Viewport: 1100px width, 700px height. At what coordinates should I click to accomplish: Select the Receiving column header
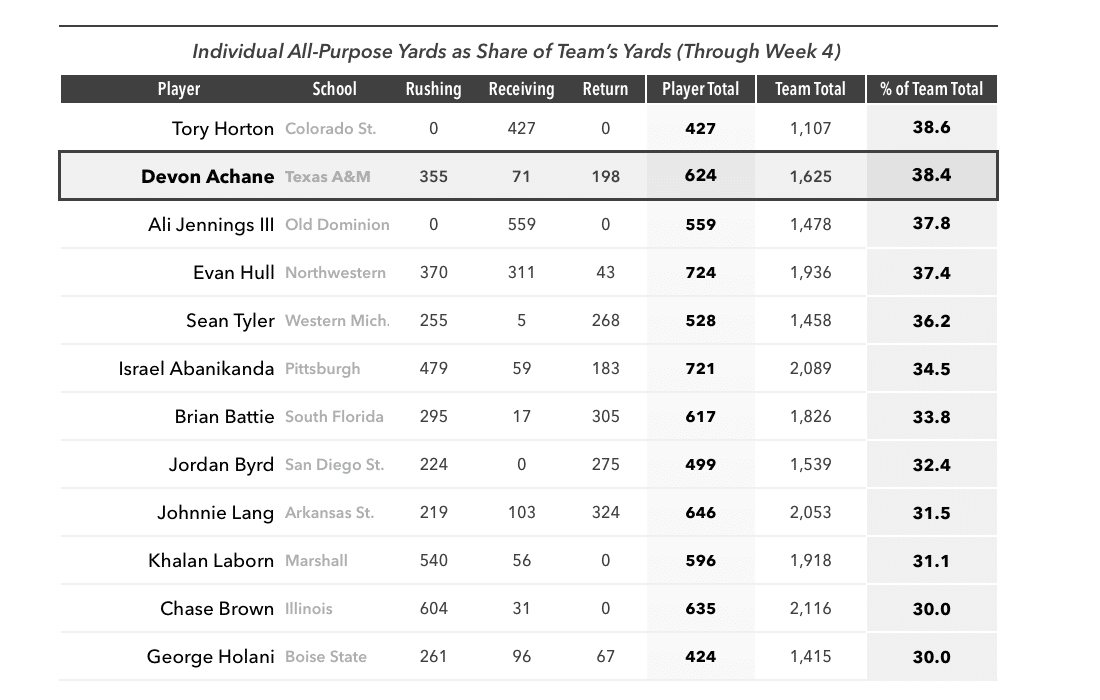[521, 89]
